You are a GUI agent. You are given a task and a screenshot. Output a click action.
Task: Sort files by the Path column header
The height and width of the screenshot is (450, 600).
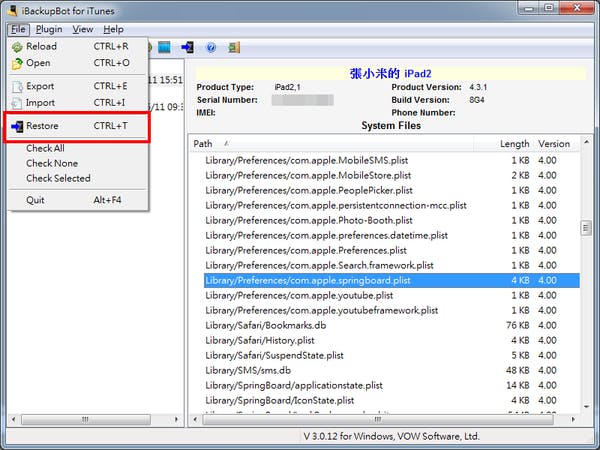click(x=332, y=144)
